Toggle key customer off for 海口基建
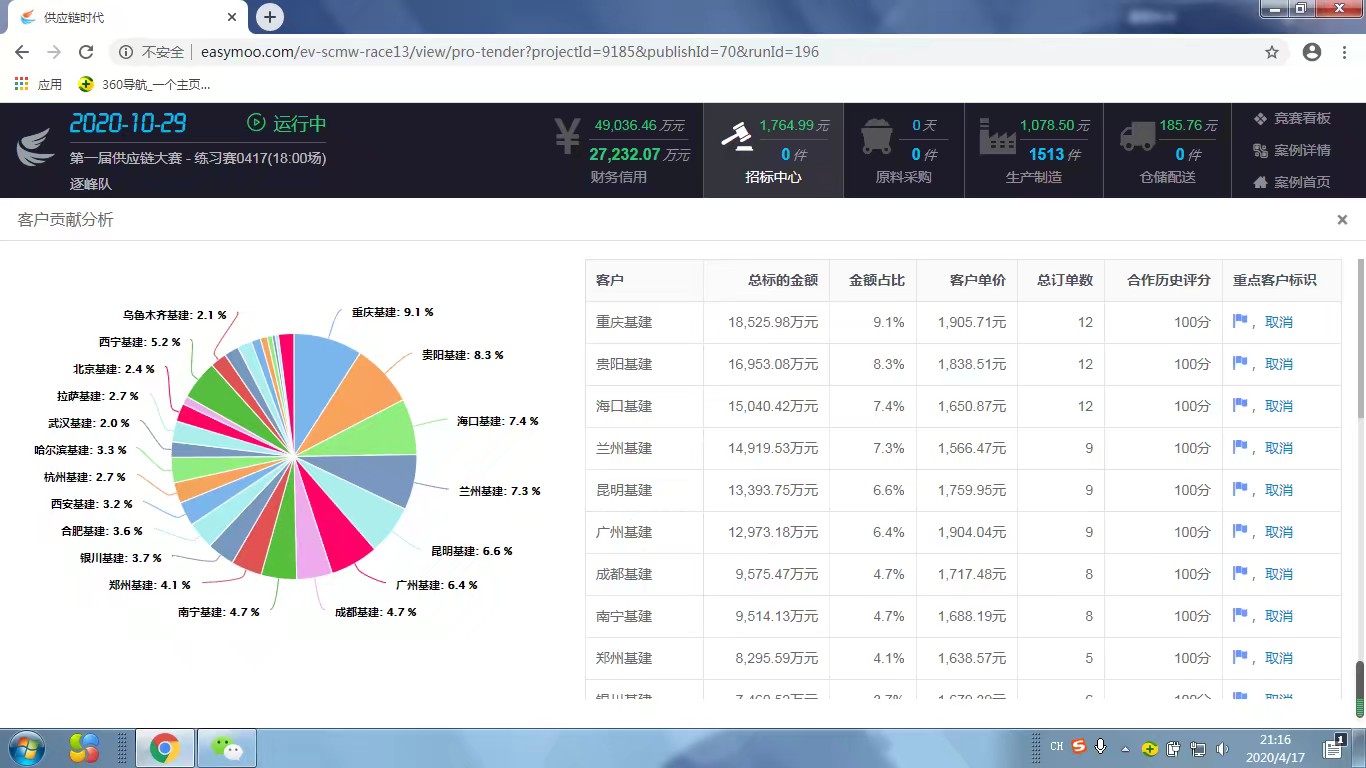 tap(1279, 406)
